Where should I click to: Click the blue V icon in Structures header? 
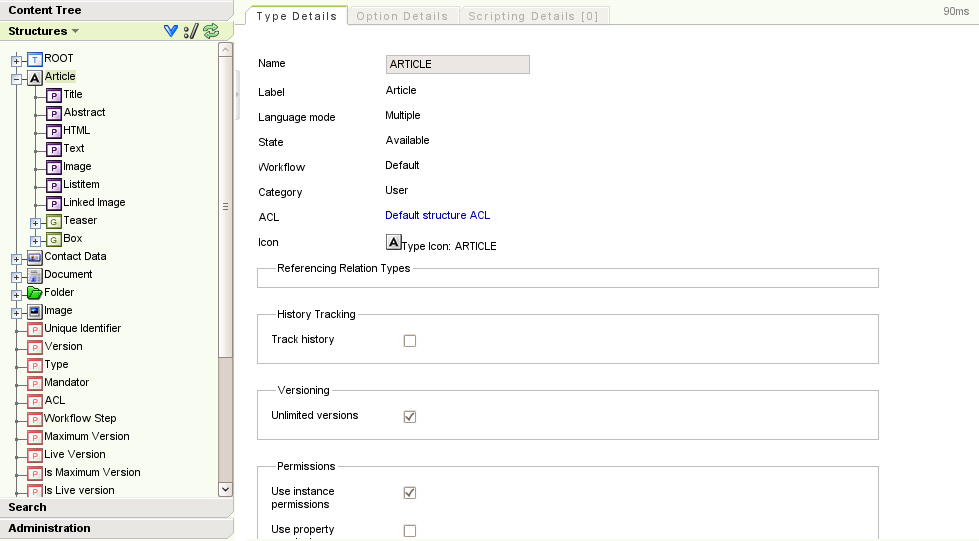pos(171,31)
